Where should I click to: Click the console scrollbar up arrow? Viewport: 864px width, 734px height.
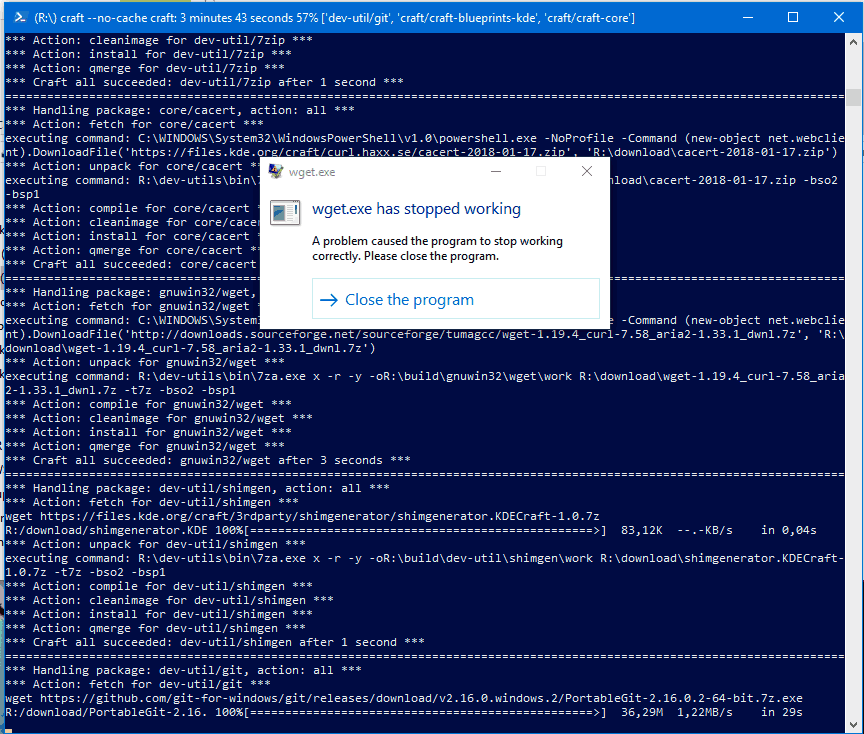click(854, 41)
